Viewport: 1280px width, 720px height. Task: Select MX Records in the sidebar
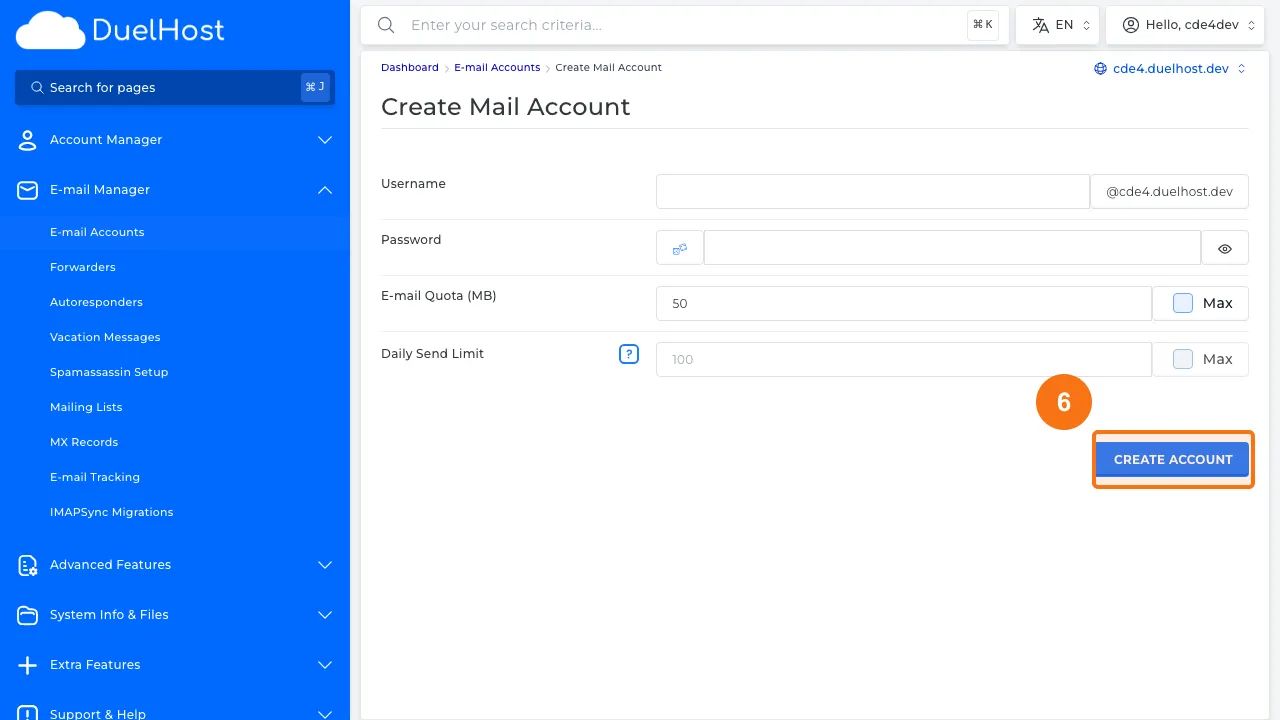[84, 442]
